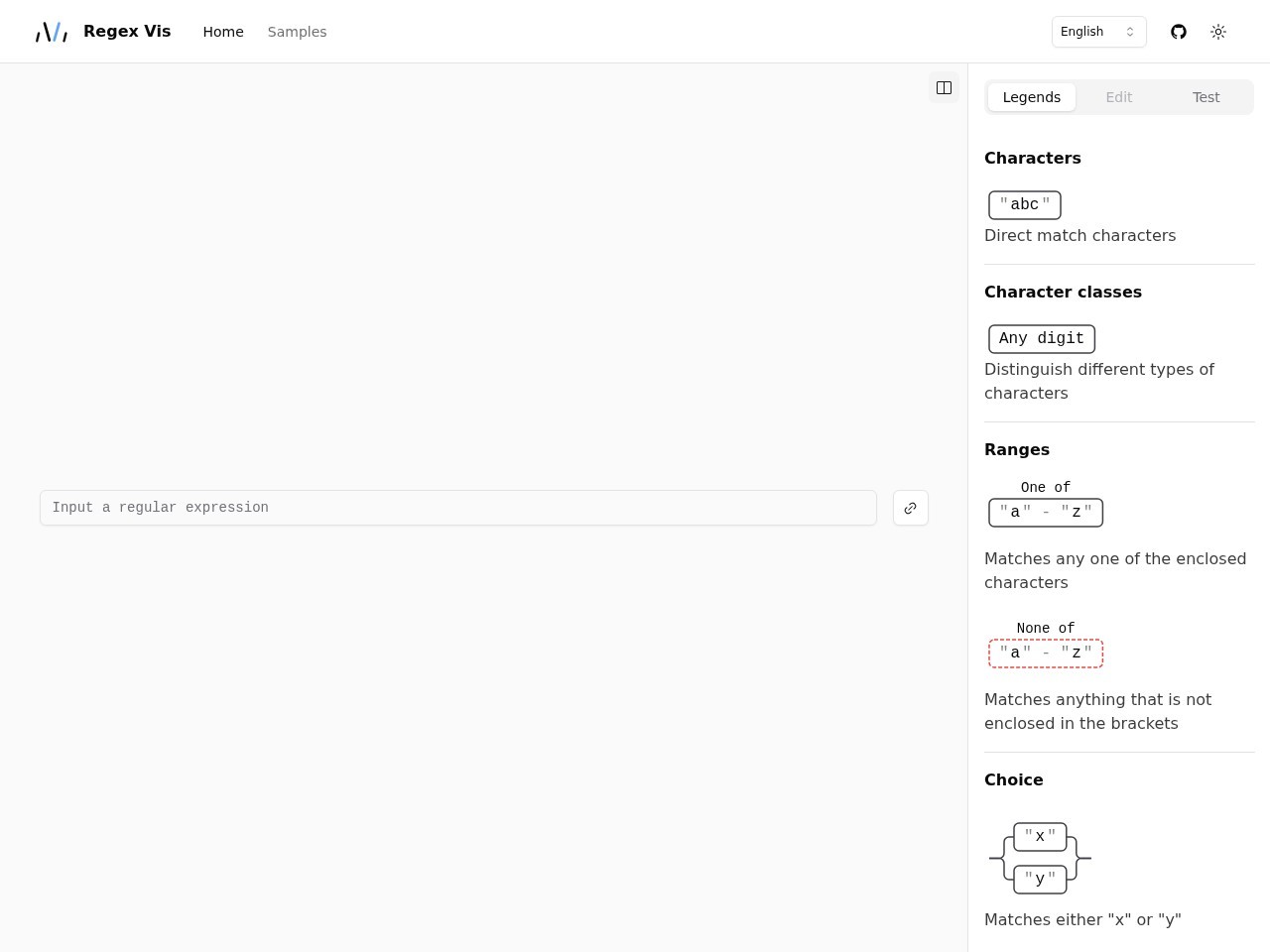Screen dimensions: 1270x952
Task: Select the Characters heading
Action: pos(1033,159)
